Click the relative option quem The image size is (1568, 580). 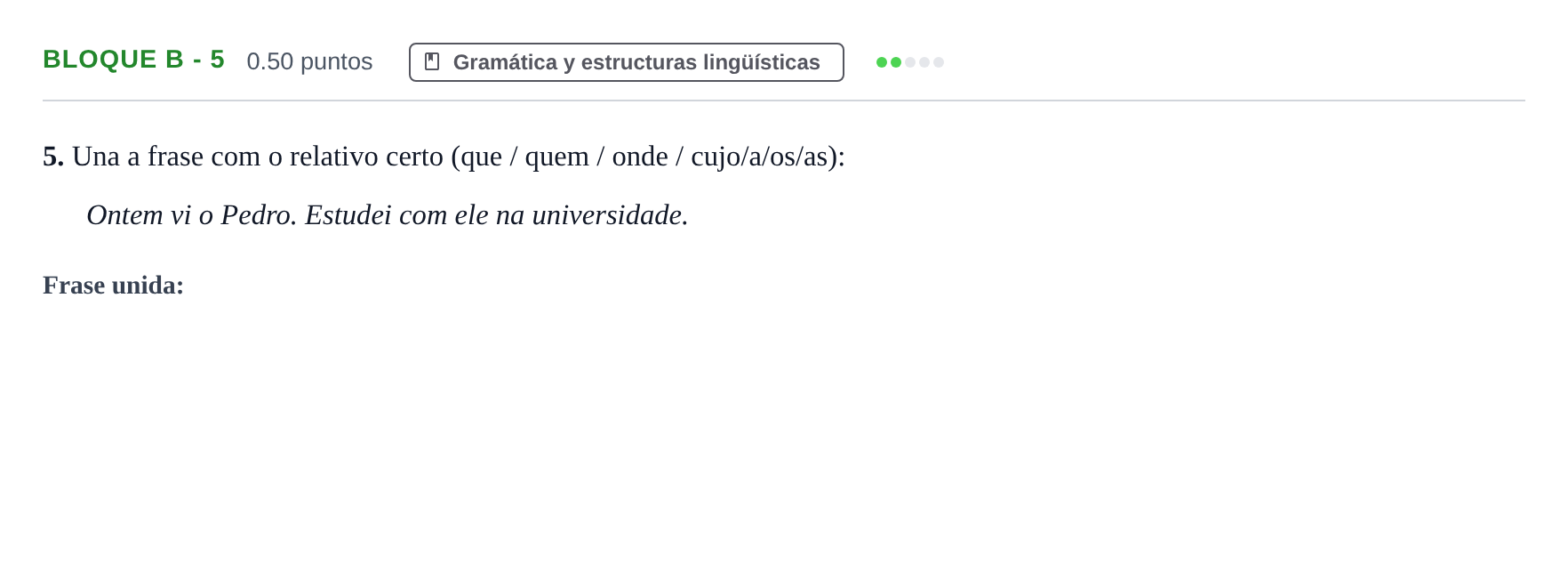(x=556, y=157)
